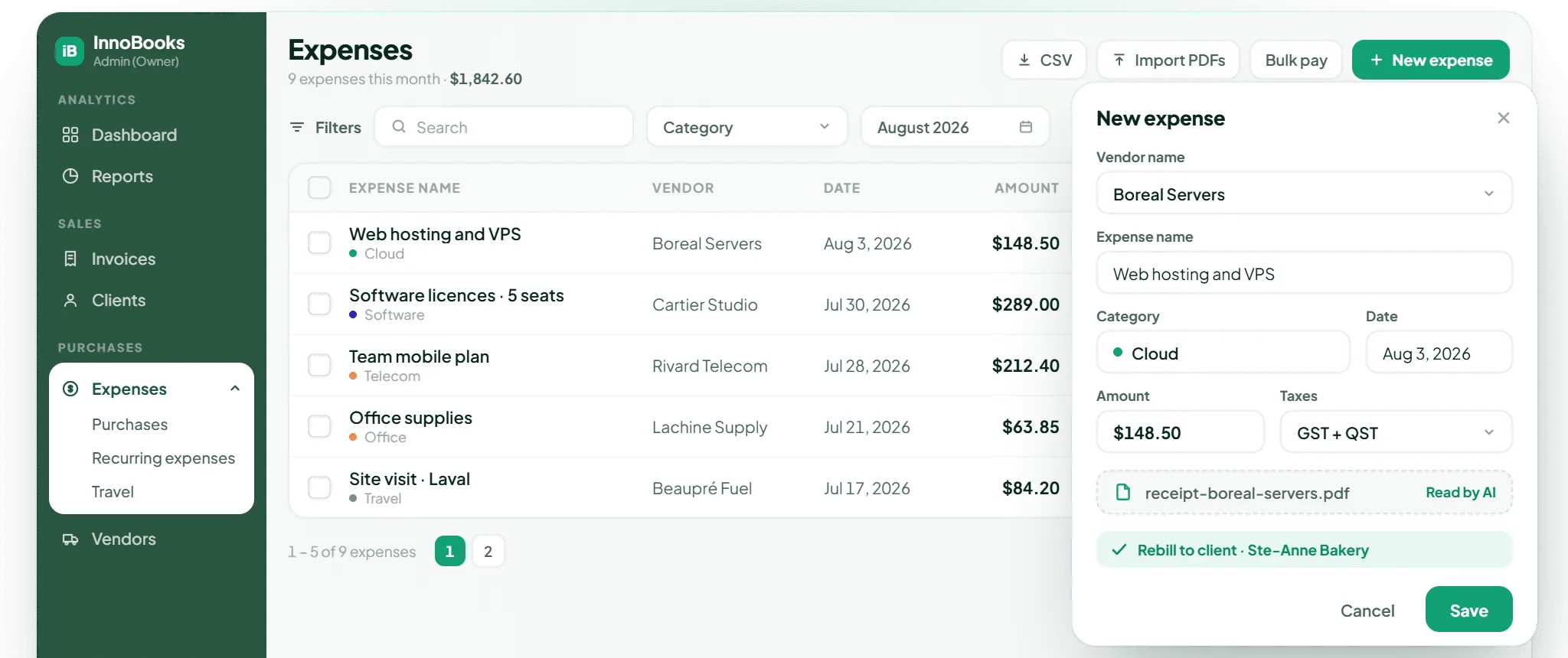Image resolution: width=1568 pixels, height=658 pixels.
Task: Open the Aug 3, 2026 date field
Action: click(x=1439, y=353)
